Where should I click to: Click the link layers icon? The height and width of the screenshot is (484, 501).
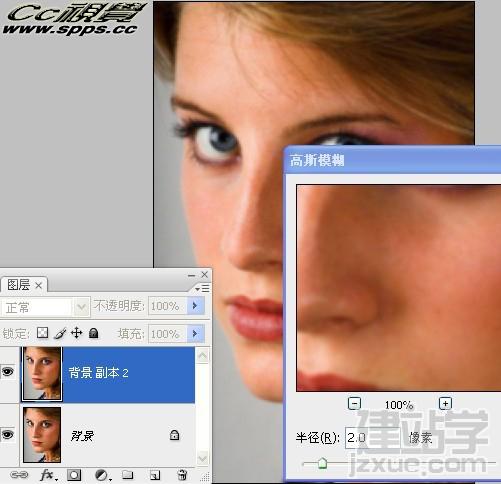coord(19,474)
